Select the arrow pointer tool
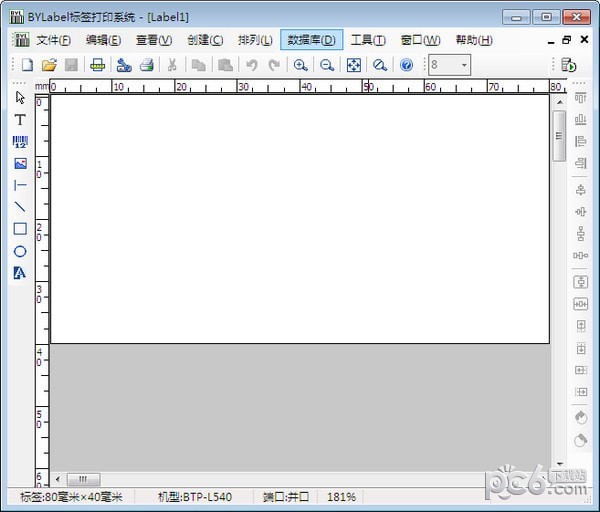Viewport: 600px width, 512px height. (20, 98)
